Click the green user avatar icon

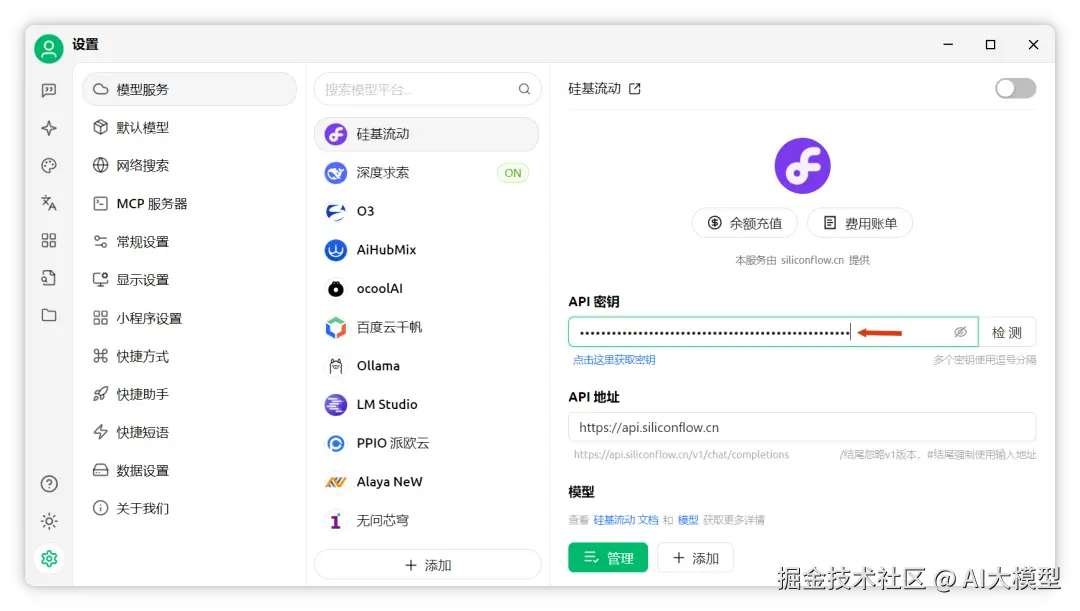(49, 49)
